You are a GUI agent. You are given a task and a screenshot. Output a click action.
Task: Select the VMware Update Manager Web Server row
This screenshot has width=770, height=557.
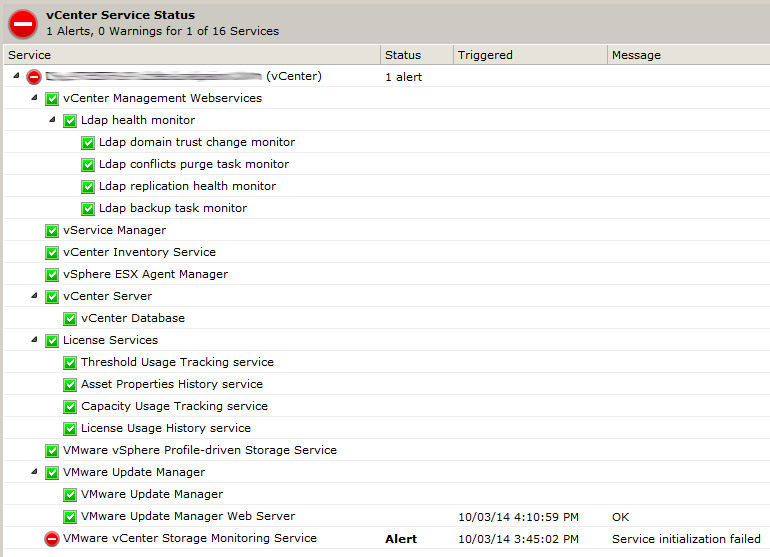(387, 516)
